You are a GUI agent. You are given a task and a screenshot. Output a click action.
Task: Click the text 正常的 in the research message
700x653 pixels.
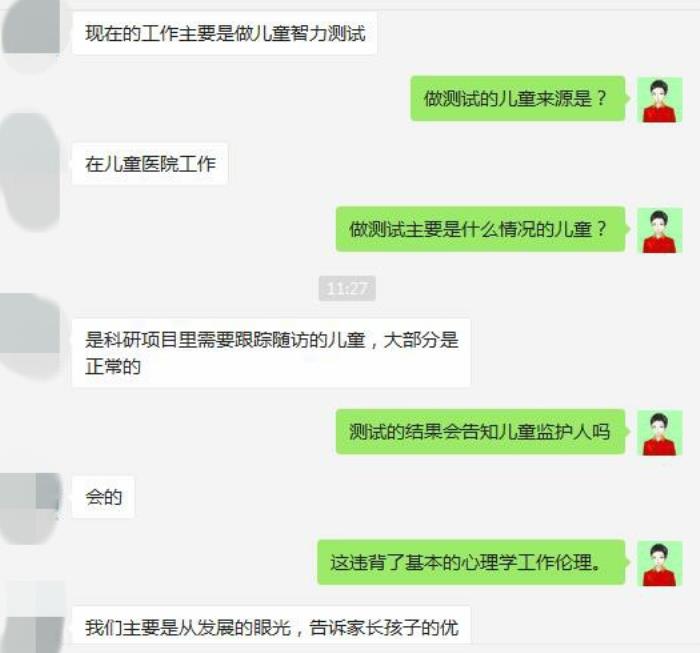113,367
